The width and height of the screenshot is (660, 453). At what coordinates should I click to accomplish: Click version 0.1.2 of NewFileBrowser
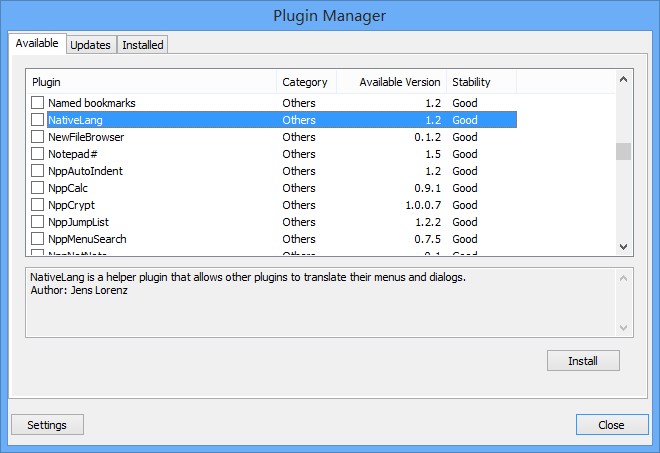[428, 137]
